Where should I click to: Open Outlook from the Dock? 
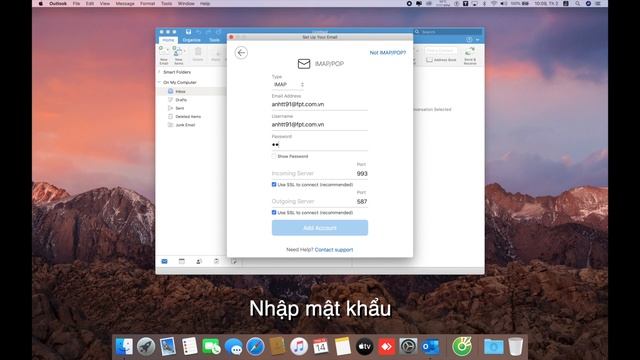(431, 347)
